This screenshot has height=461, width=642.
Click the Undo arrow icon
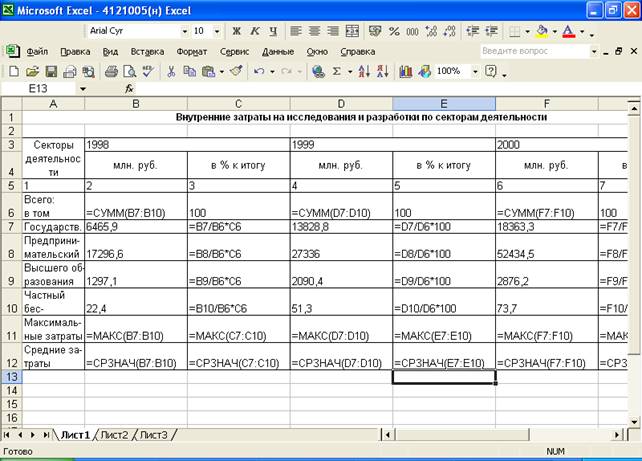click(x=259, y=72)
